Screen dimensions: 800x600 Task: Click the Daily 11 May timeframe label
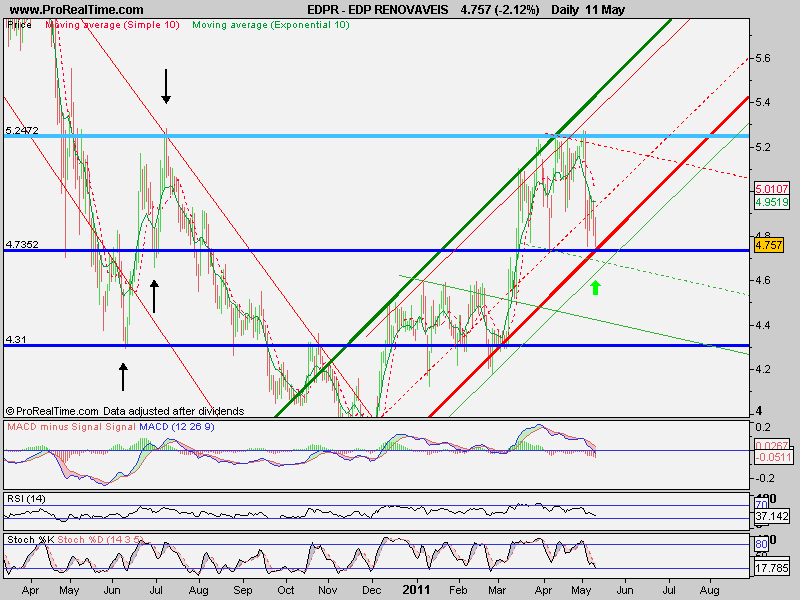[588, 10]
